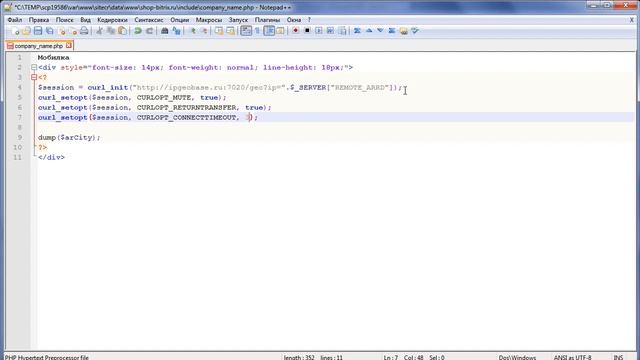Collapse the PHP block fold marker on line 3
Viewport: 640px width, 360px height.
pos(34,77)
